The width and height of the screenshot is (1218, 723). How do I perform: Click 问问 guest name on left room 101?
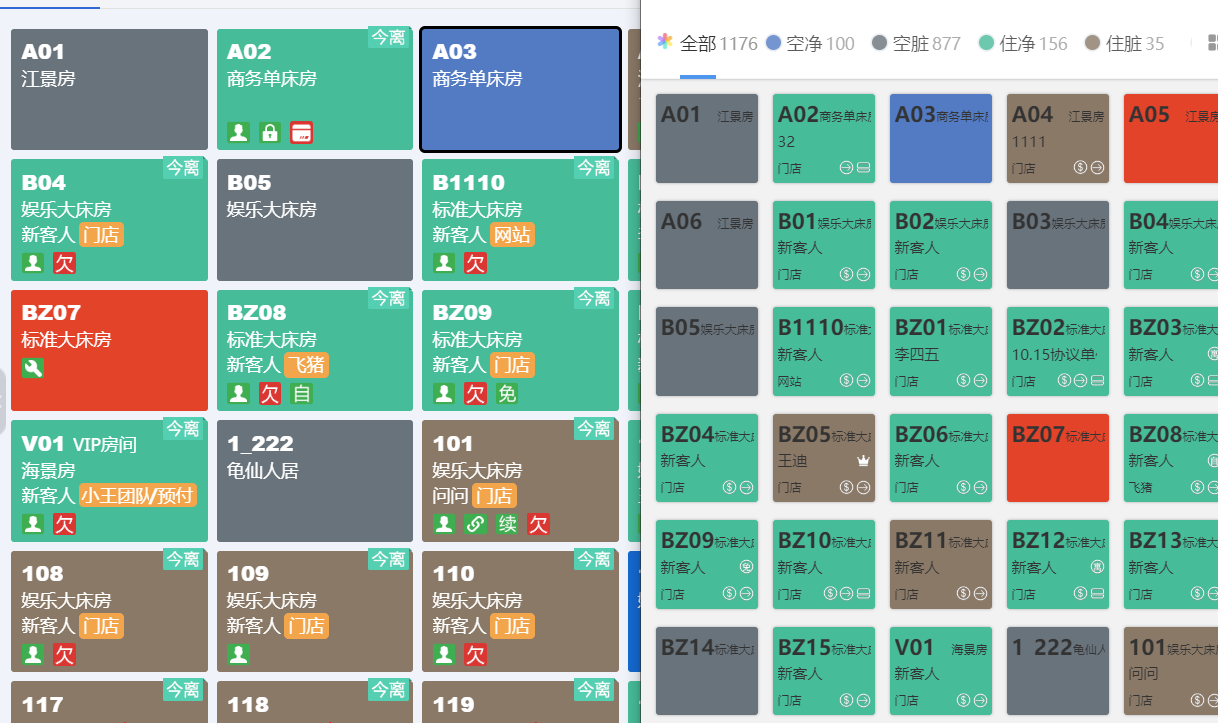[449, 496]
